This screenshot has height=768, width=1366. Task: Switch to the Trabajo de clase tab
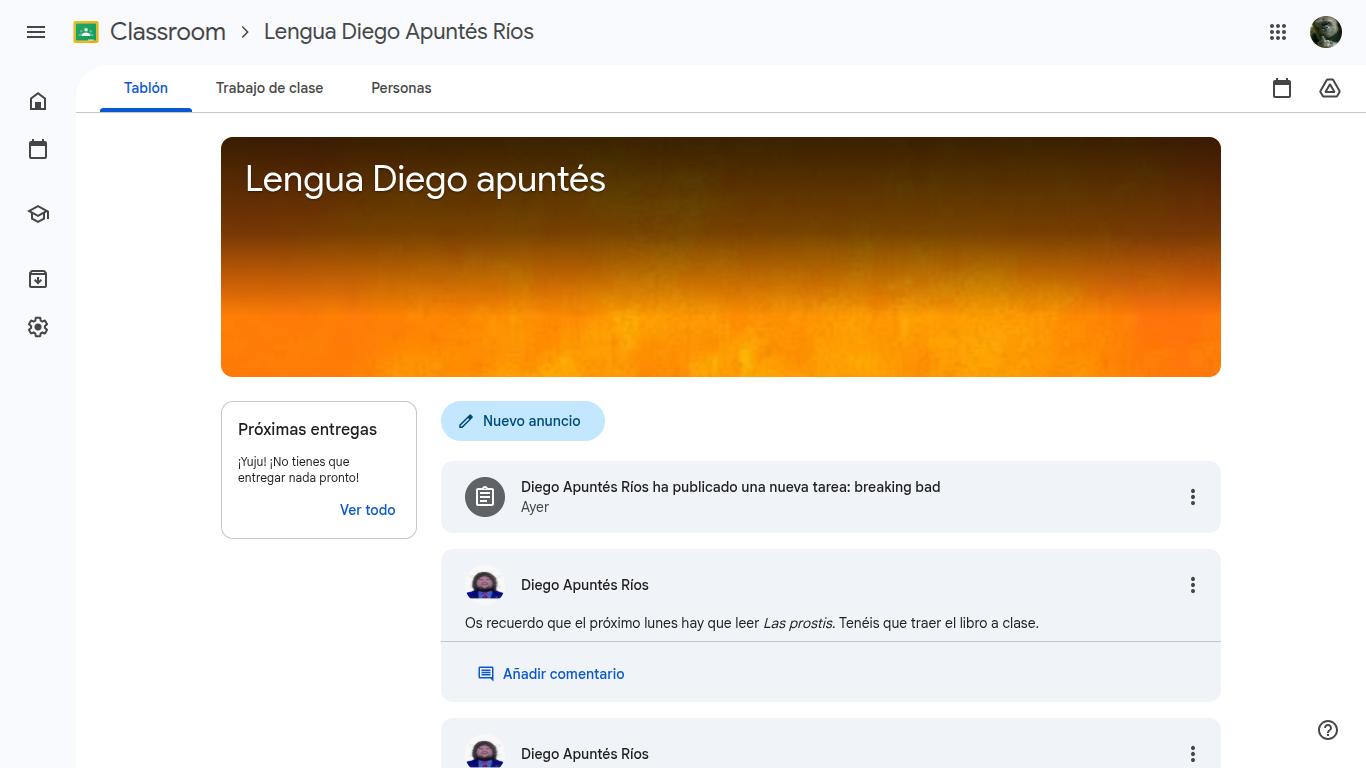click(x=270, y=88)
